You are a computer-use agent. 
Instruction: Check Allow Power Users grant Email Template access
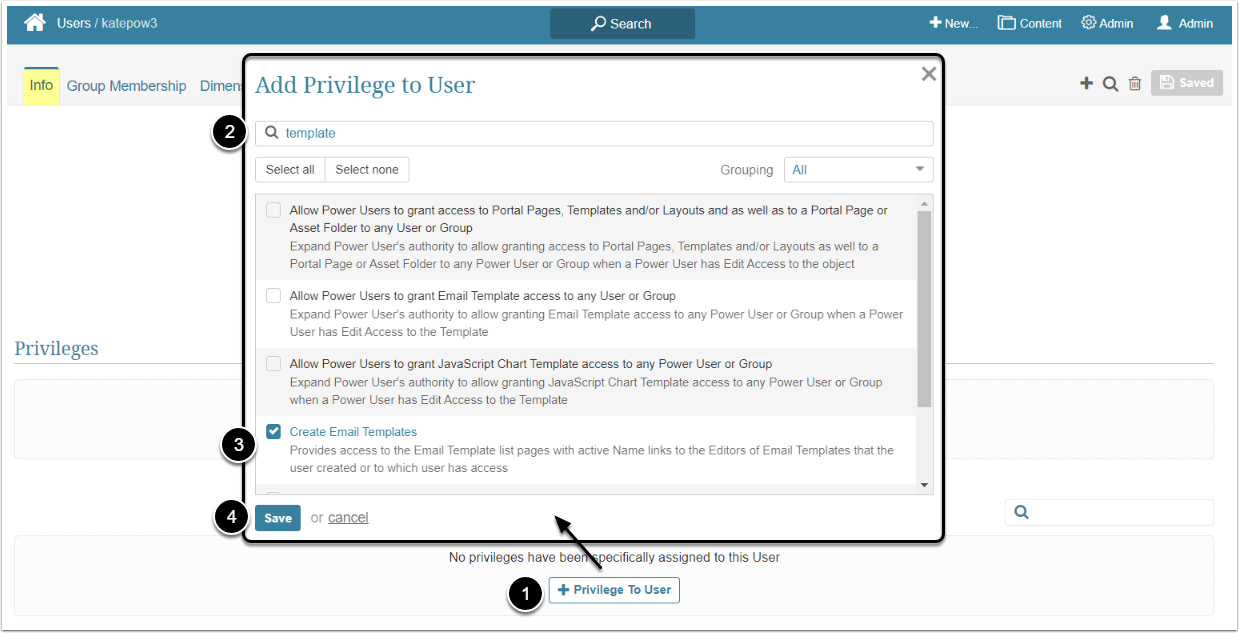click(x=273, y=296)
